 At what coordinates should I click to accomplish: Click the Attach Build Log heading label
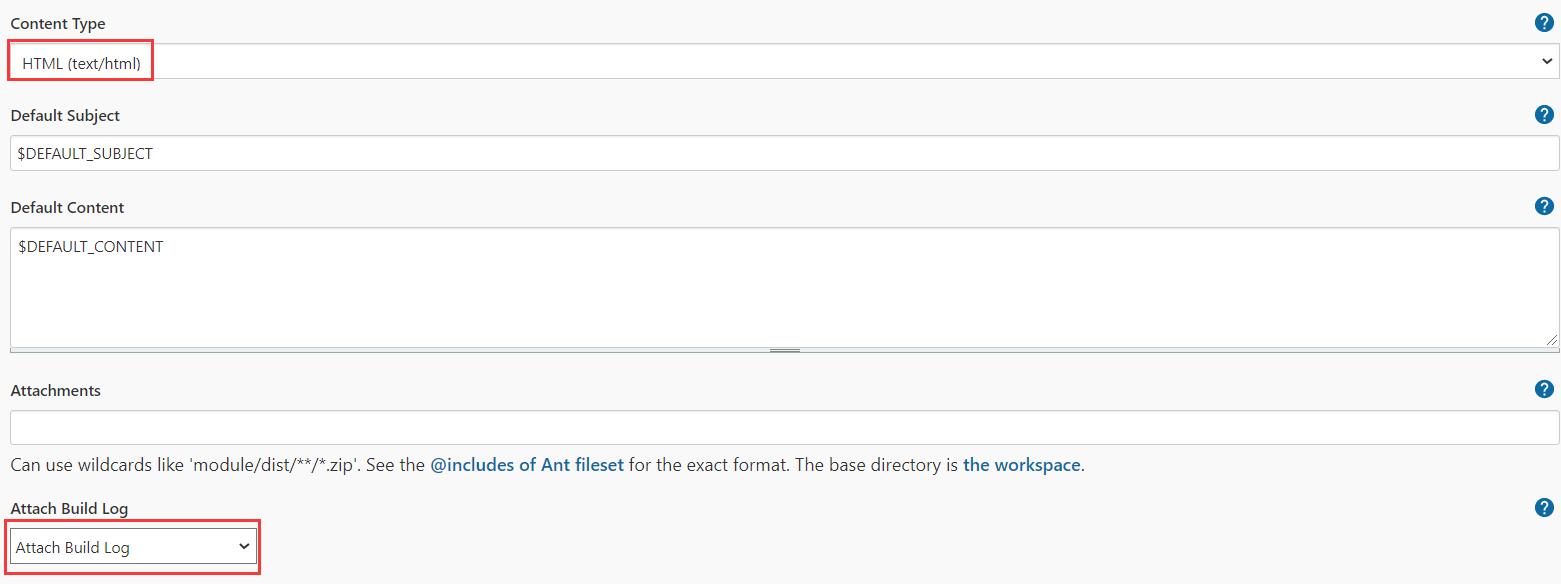pyautogui.click(x=69, y=508)
